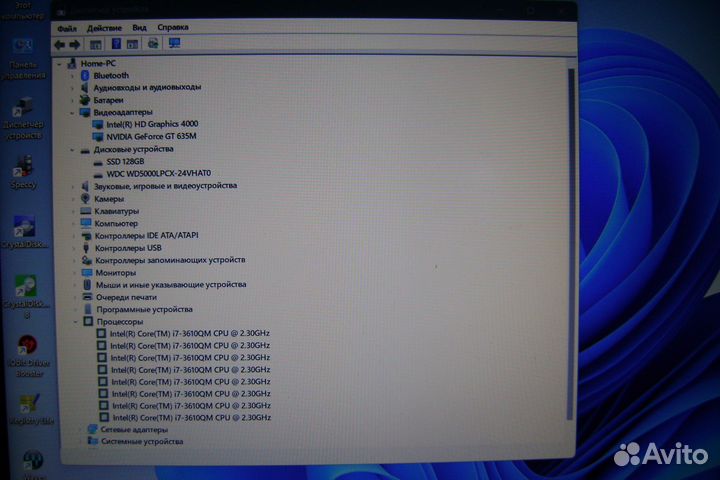Collapse the Процессоры category

click(x=75, y=322)
